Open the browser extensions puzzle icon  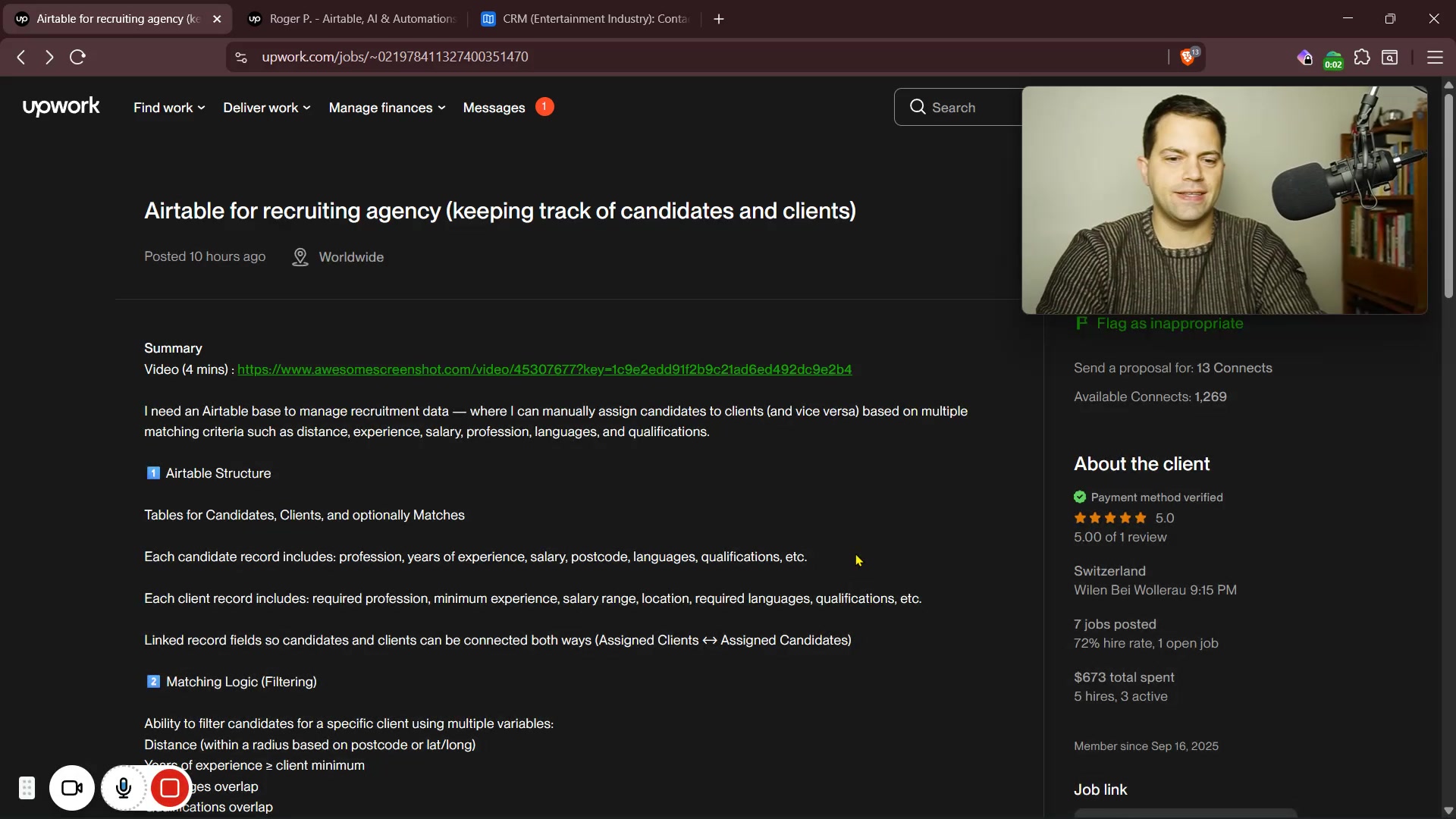[x=1362, y=58]
